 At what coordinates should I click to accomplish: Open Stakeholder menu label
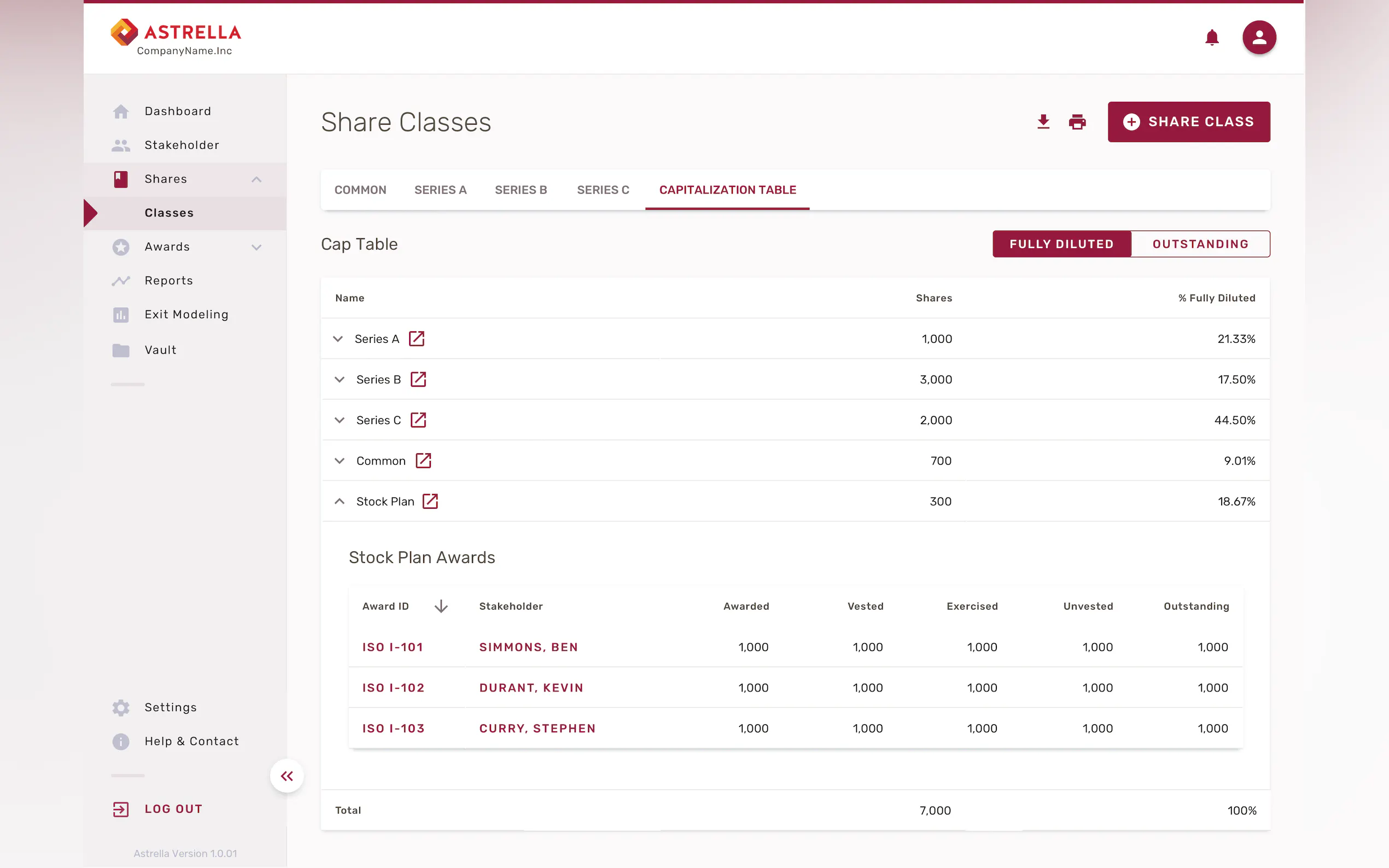coord(182,145)
